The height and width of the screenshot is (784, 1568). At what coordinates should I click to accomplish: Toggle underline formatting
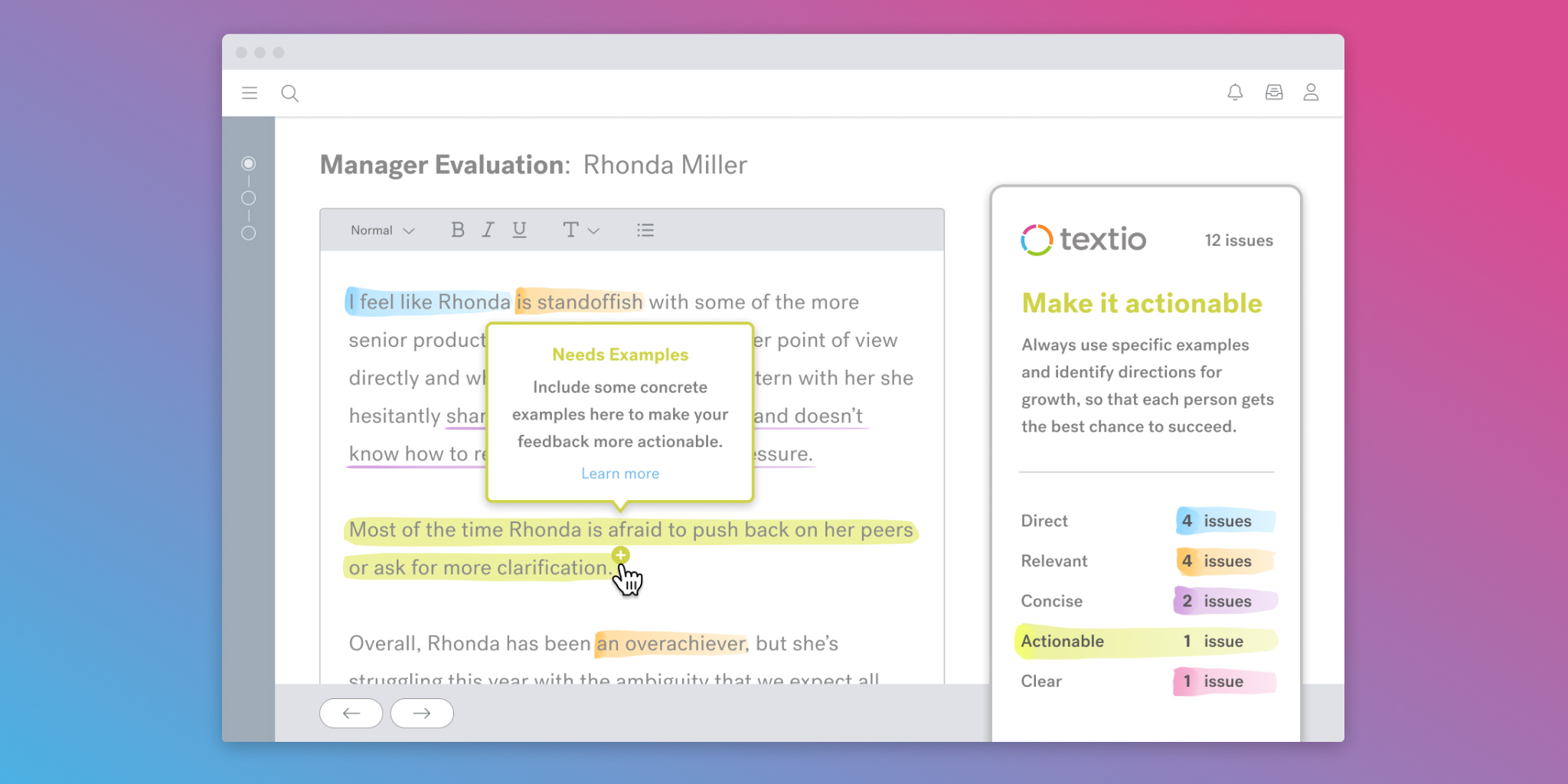click(x=519, y=230)
